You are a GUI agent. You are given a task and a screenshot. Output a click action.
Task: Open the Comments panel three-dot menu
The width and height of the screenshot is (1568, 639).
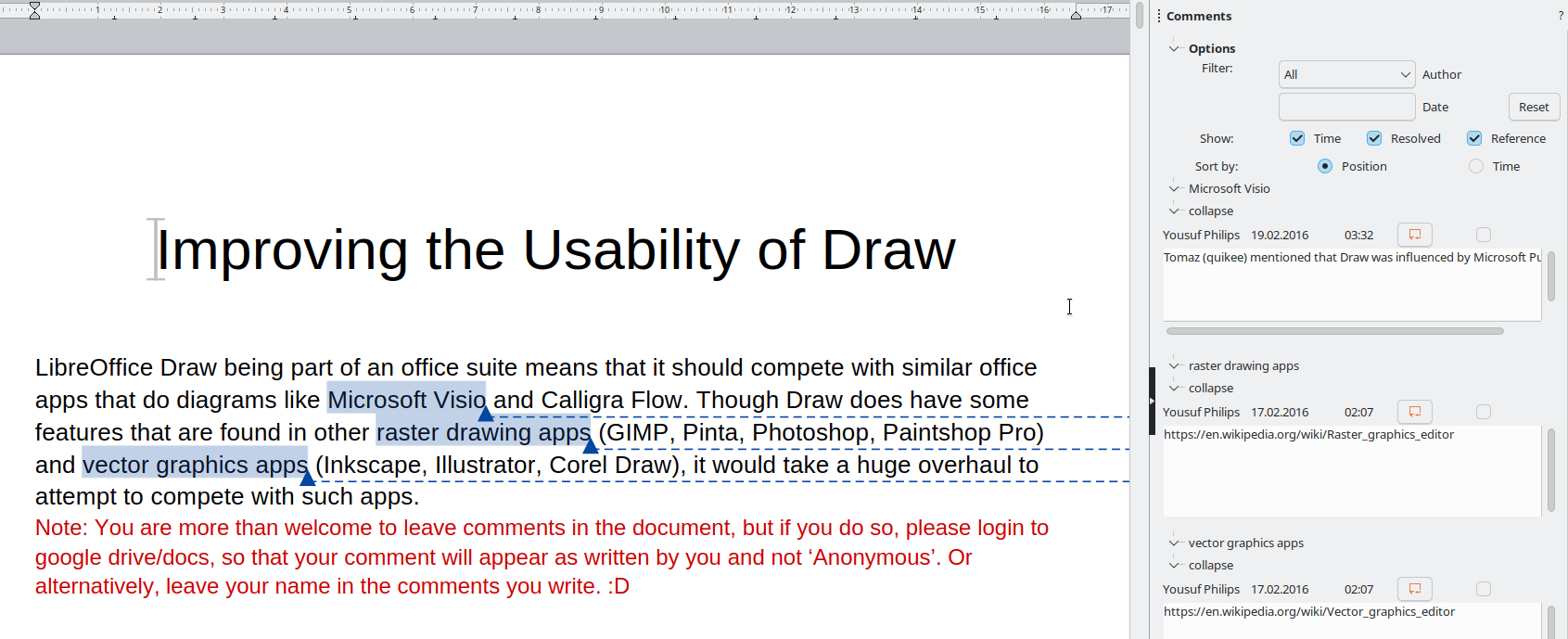pyautogui.click(x=1159, y=16)
